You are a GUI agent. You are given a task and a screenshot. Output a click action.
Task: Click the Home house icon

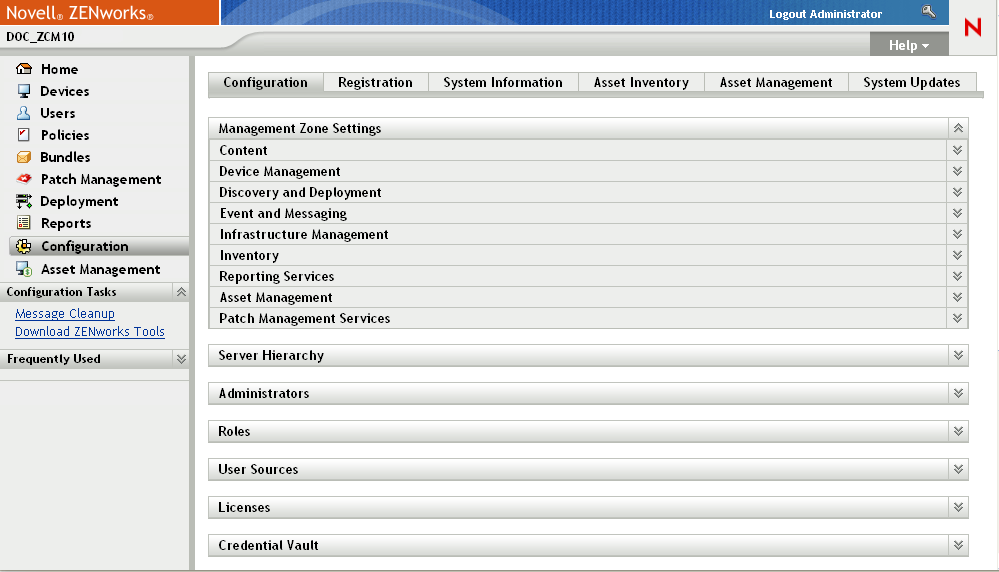(24, 69)
